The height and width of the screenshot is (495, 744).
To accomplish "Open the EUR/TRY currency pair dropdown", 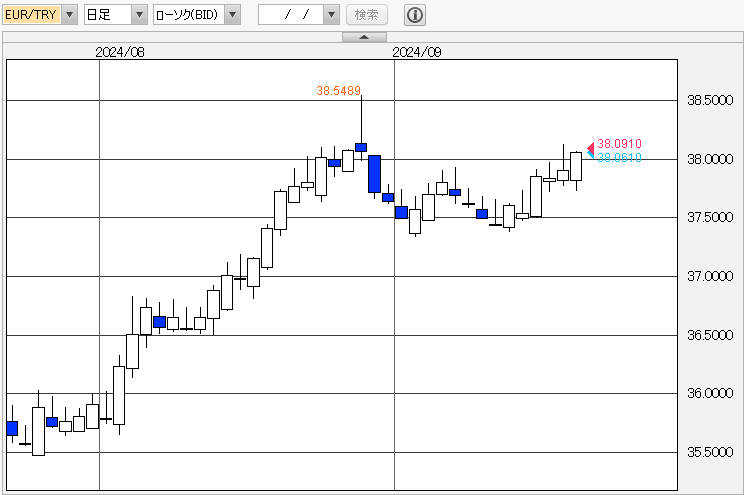I will pyautogui.click(x=69, y=15).
